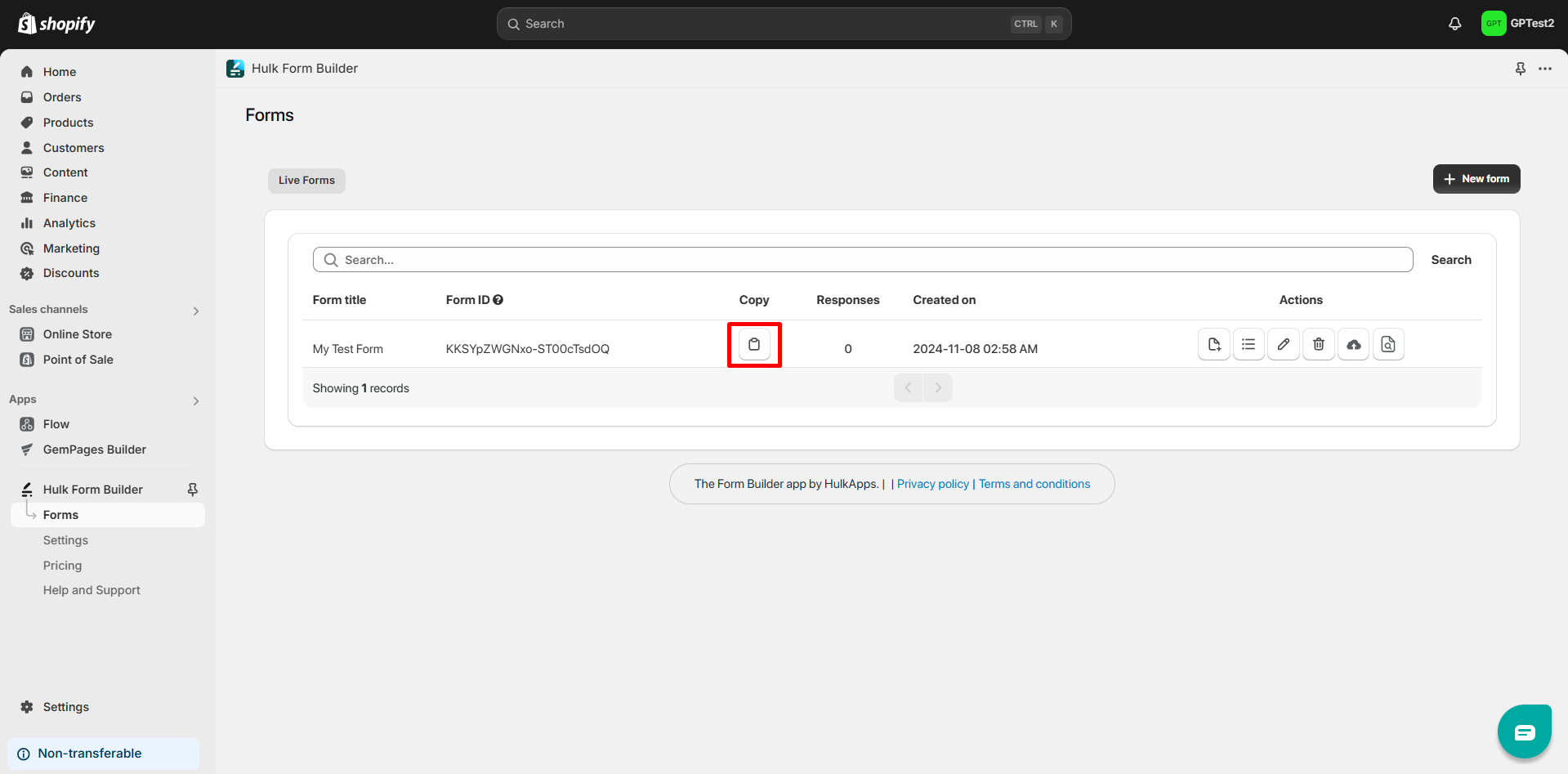Create a form with the New form button
1568x774 pixels.
(1476, 179)
